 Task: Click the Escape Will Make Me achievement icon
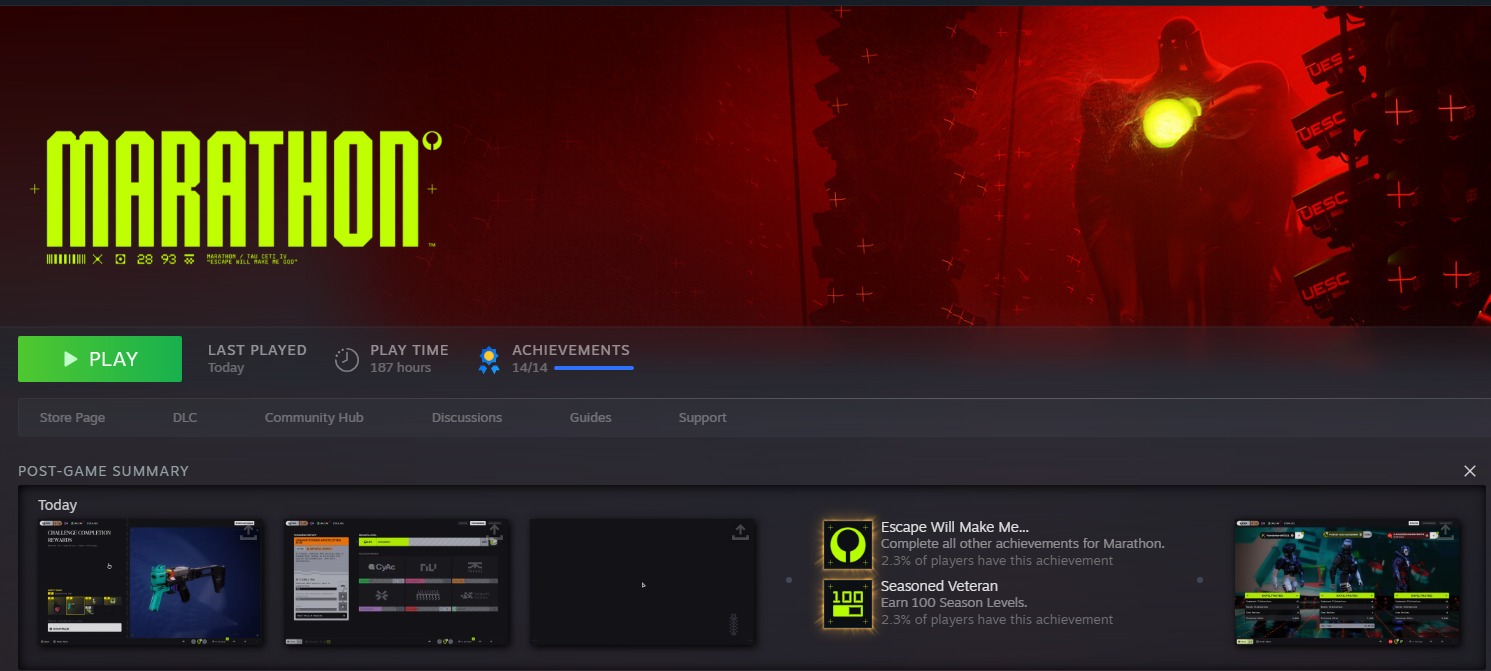[x=848, y=545]
